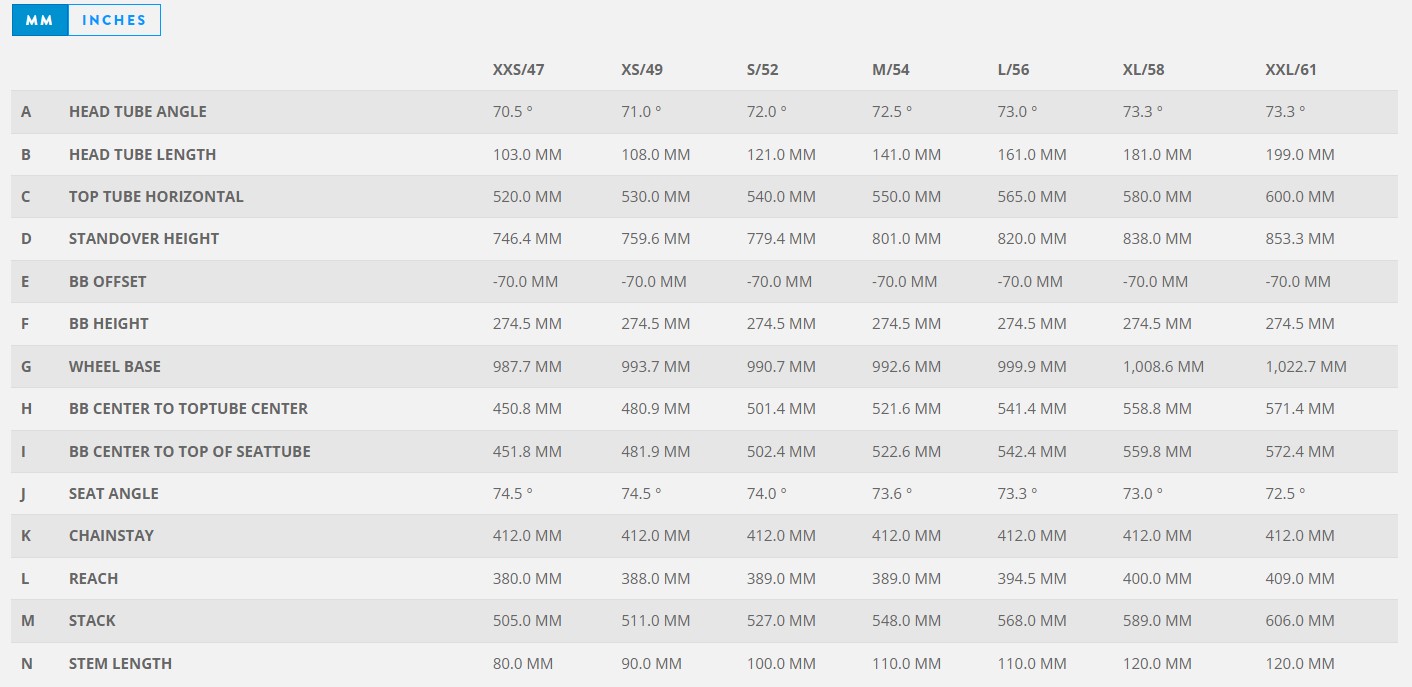Viewport: 1412px width, 687px height.
Task: Click the SEAT ANGLE row label
Action: pyautogui.click(x=114, y=494)
